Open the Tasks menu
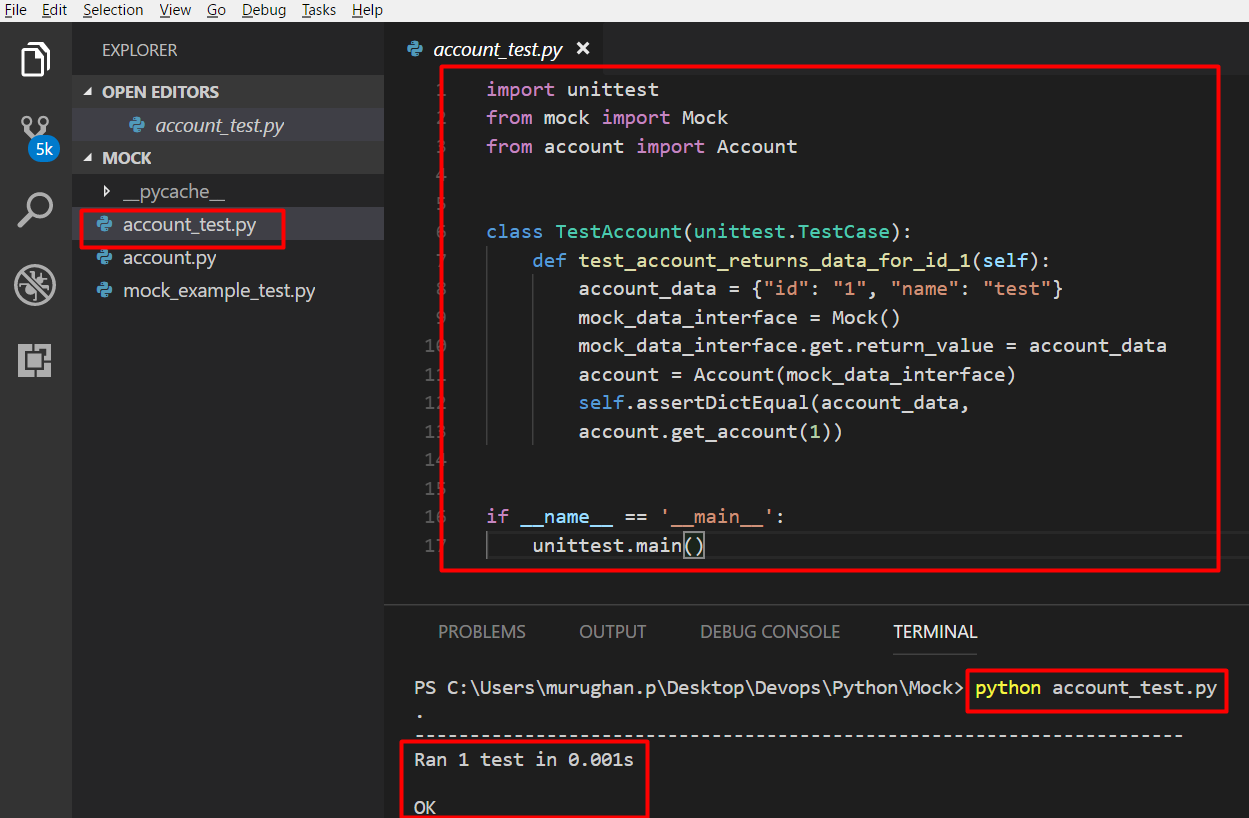The height and width of the screenshot is (818, 1249). [319, 10]
